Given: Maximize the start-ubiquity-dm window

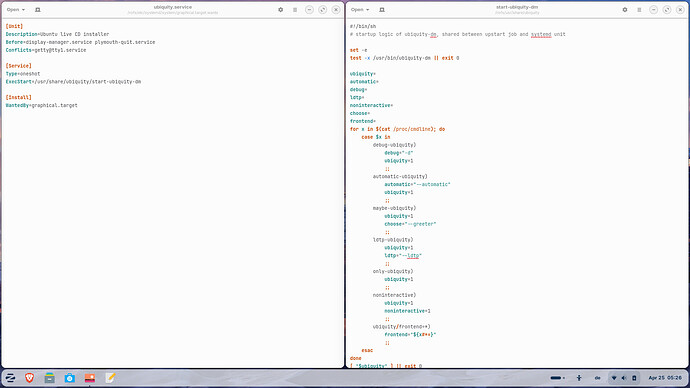Looking at the screenshot, I should tap(667, 10).
